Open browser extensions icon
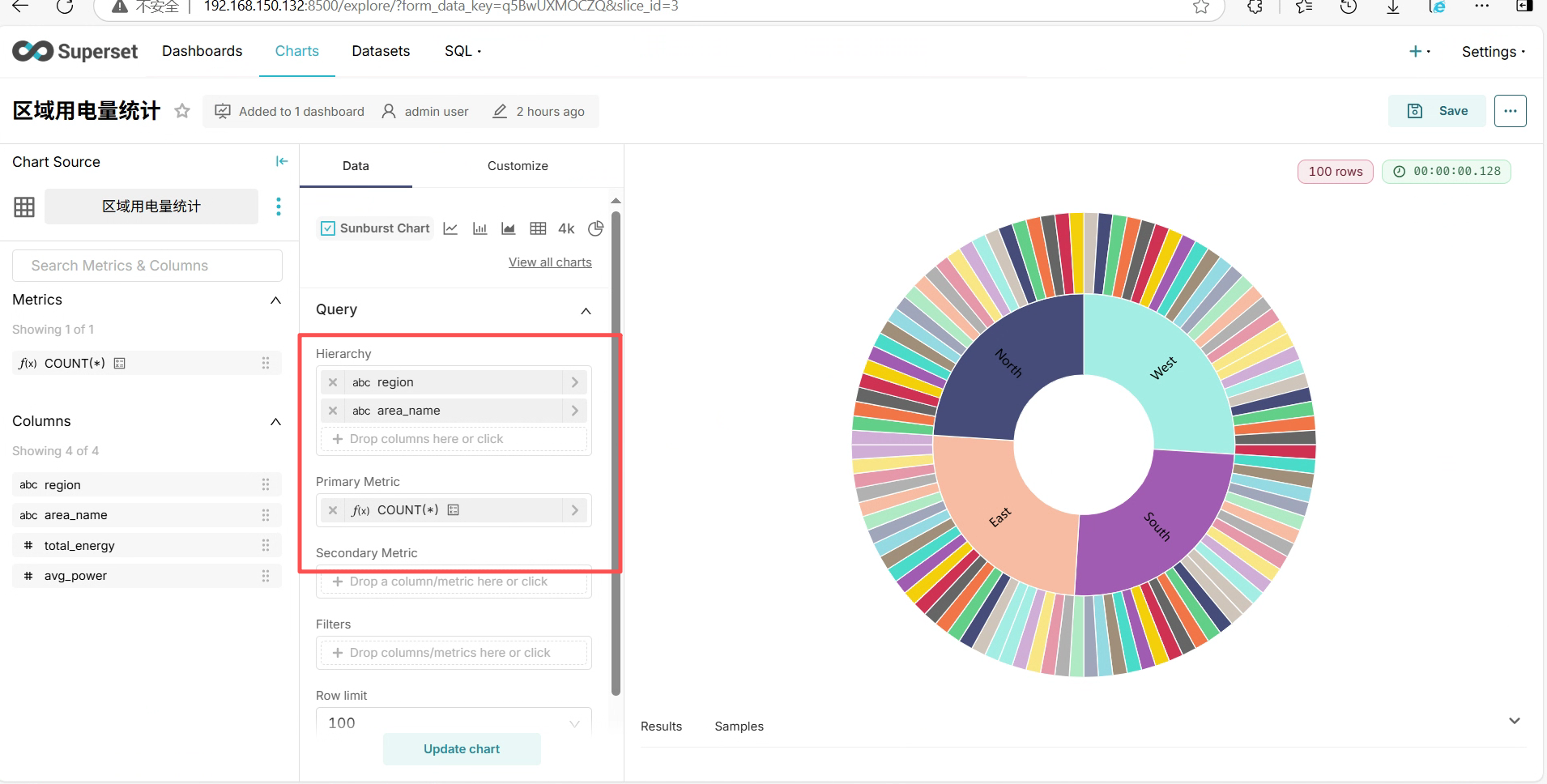This screenshot has height=784, width=1547. 1255,6
